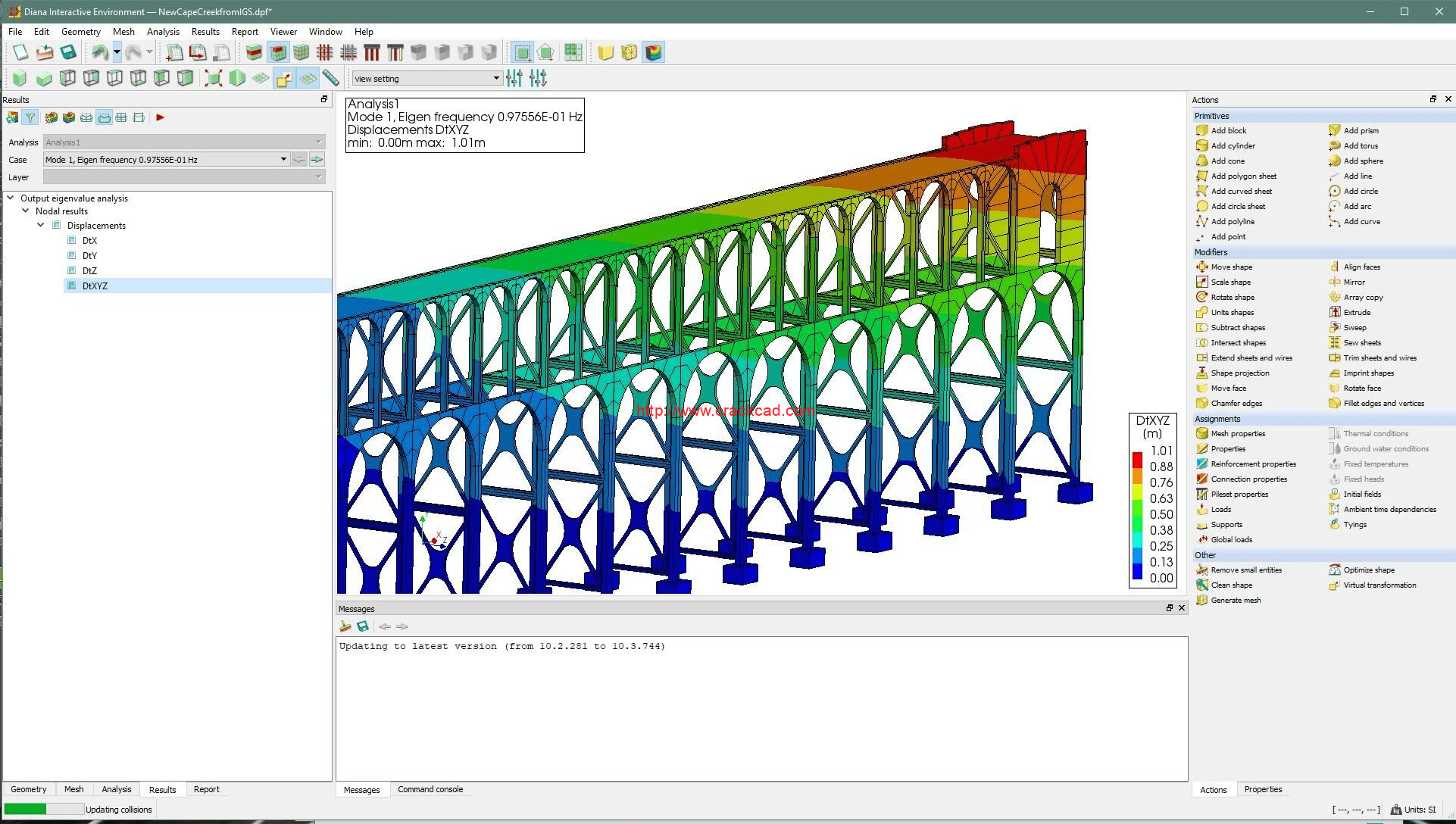Collapse the Output eigenvalue analysis node

click(11, 198)
